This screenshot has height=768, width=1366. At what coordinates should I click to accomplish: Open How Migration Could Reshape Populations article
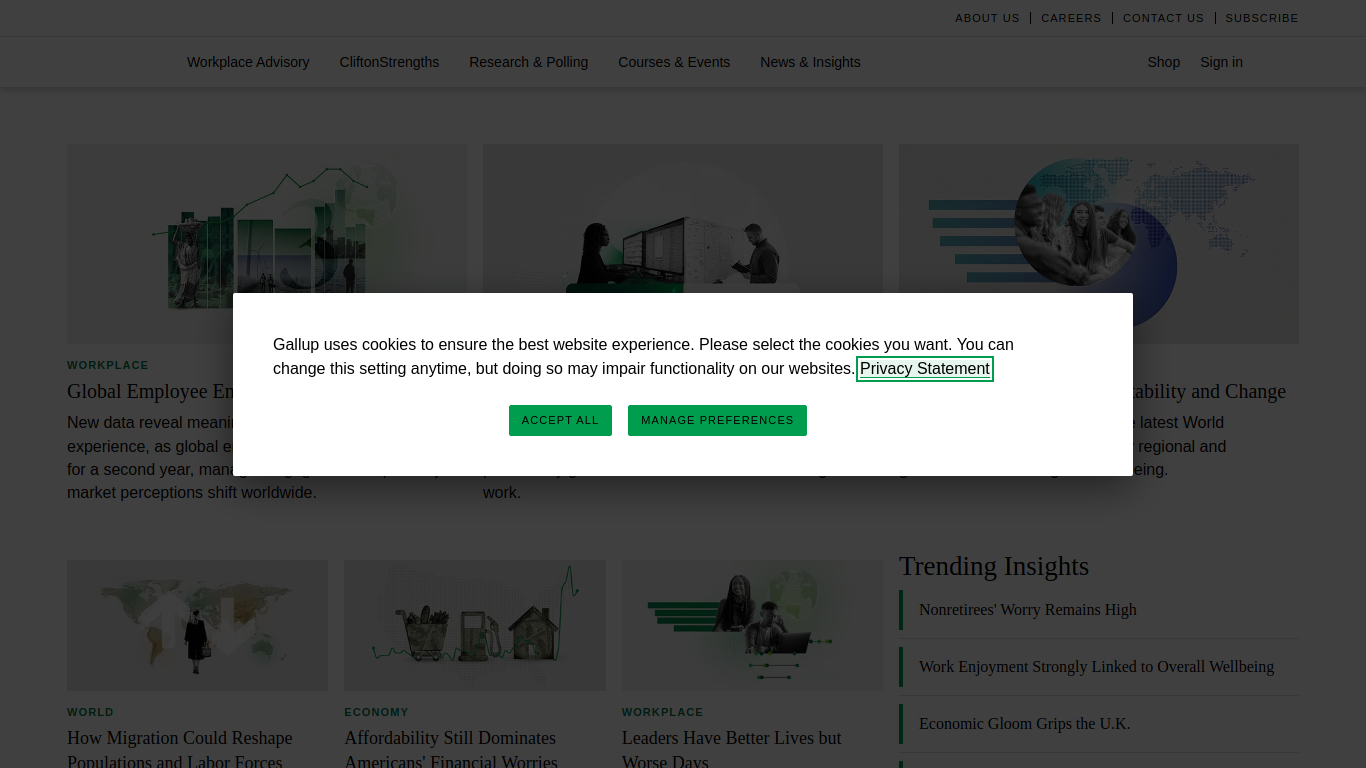coord(180,749)
